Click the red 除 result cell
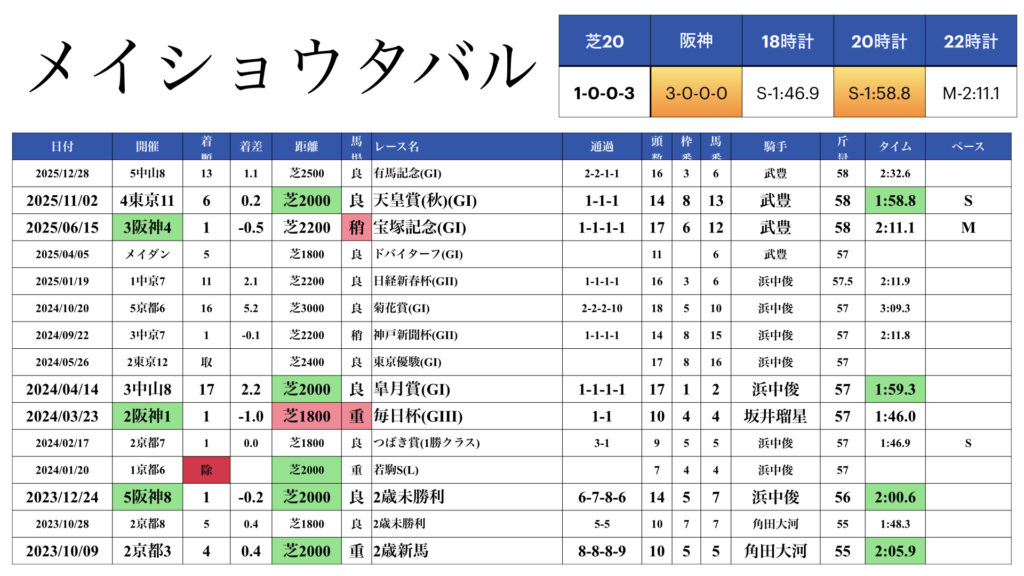 213,470
